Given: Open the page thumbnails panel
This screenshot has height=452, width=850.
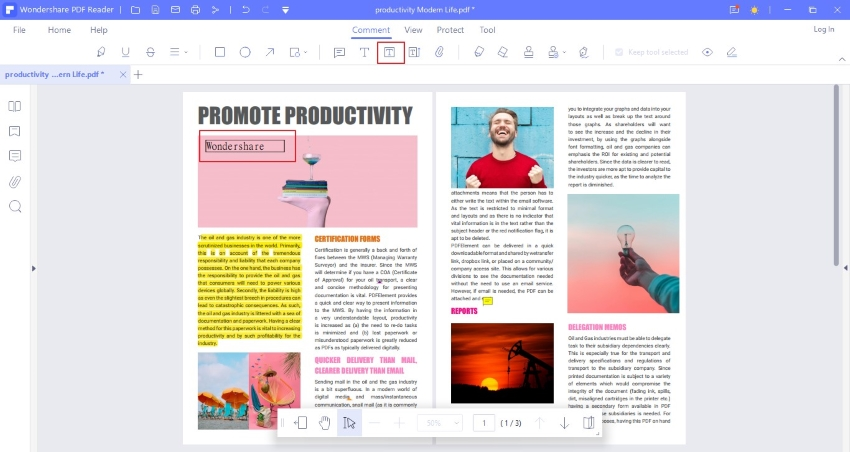Looking at the screenshot, I should click(15, 106).
